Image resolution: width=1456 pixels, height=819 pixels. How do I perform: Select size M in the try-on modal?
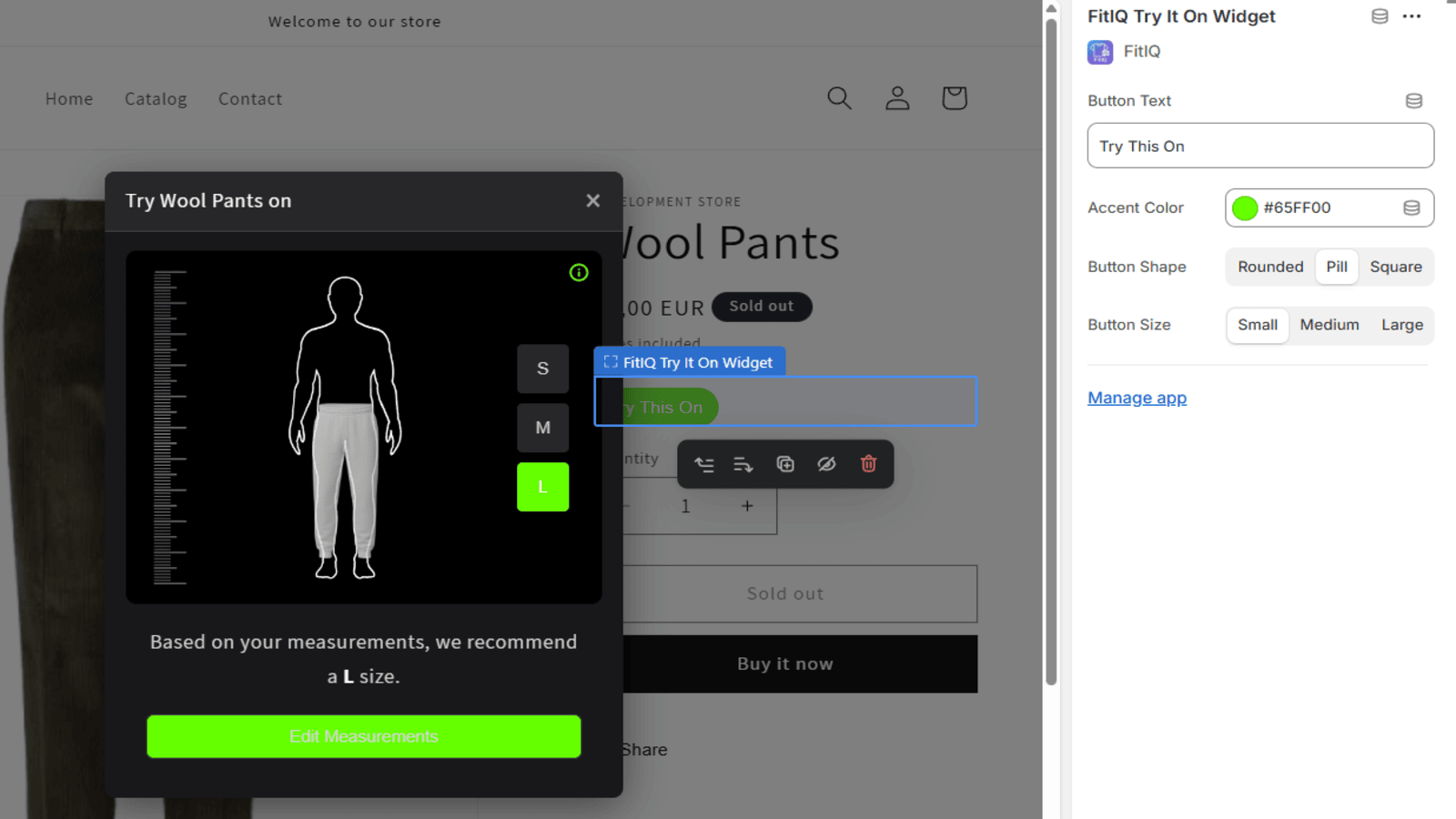coord(543,428)
